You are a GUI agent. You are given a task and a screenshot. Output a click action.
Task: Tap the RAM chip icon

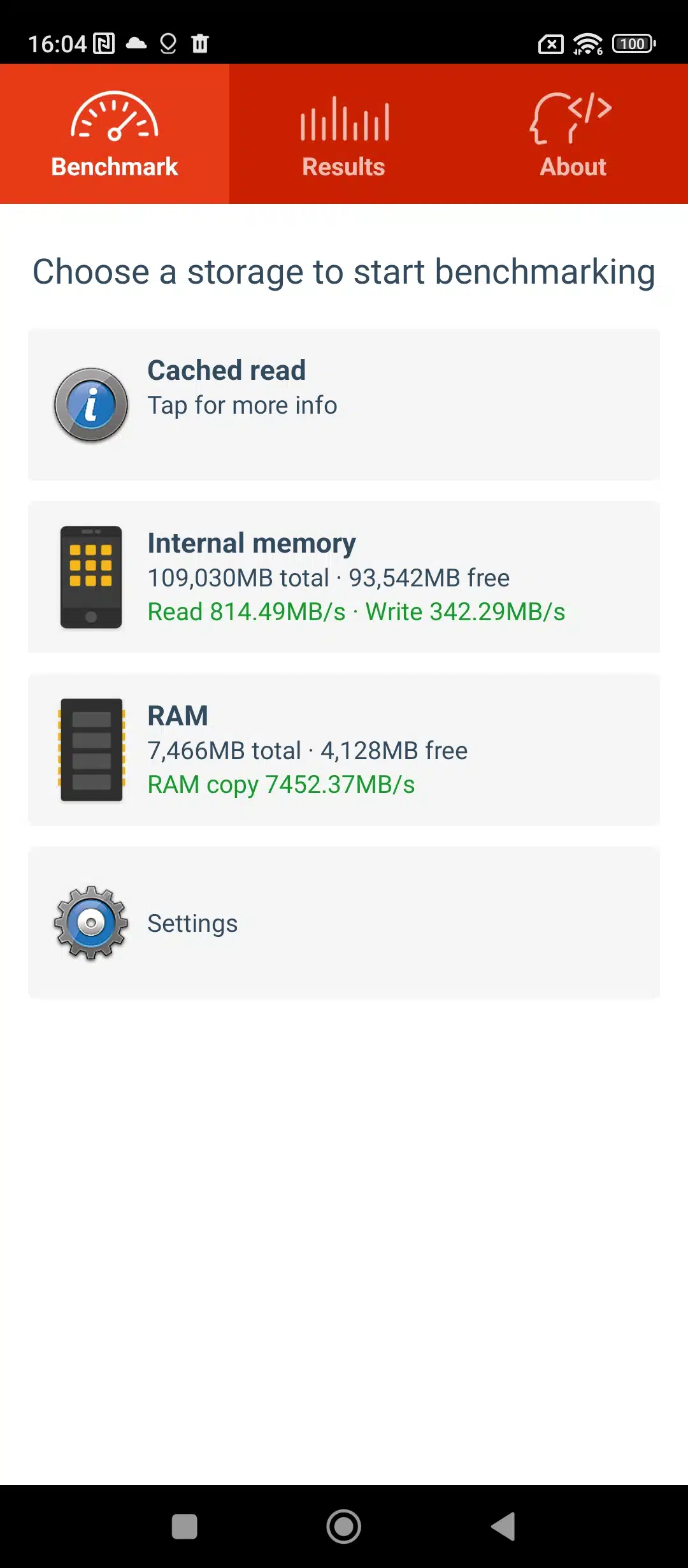[91, 750]
